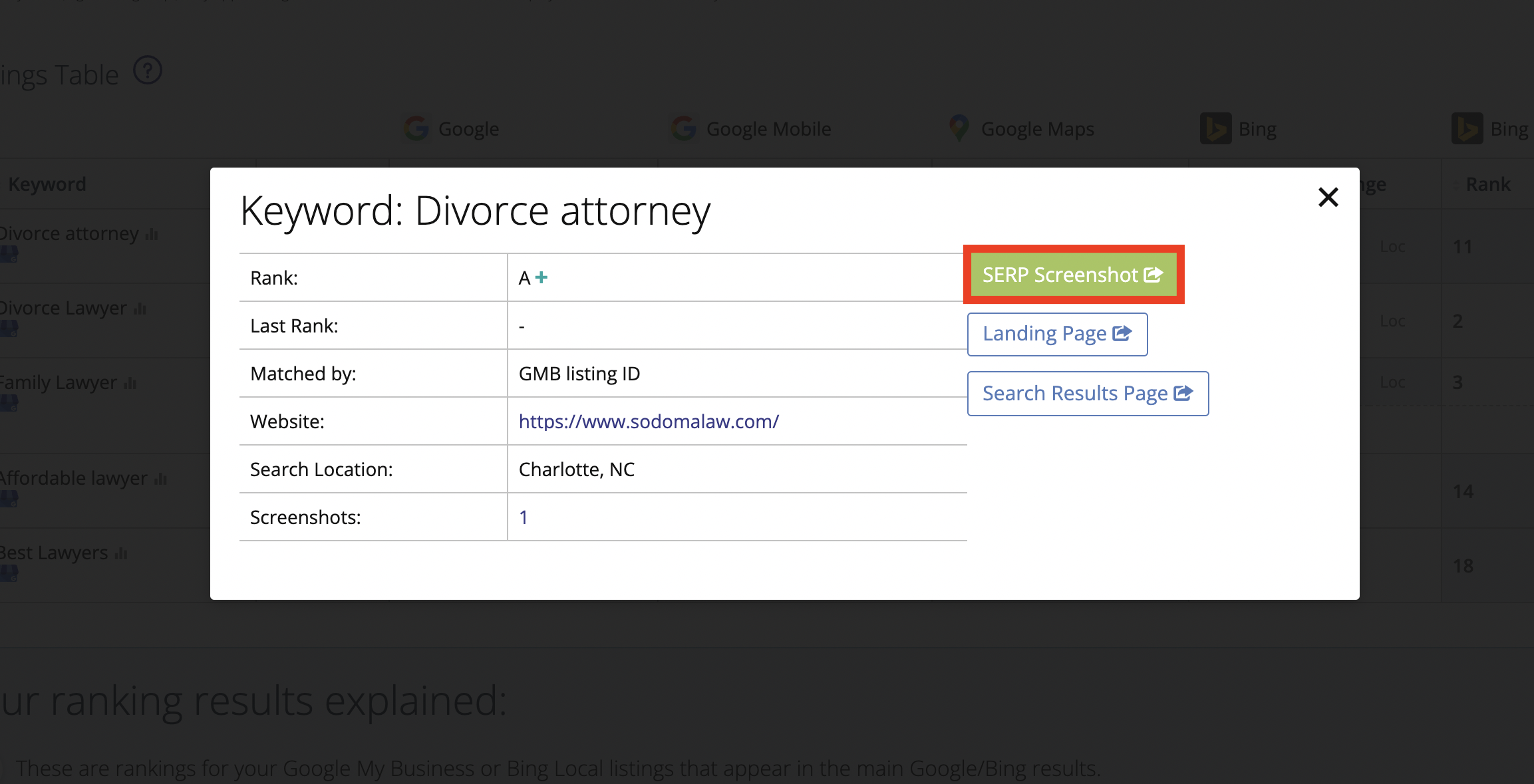
Task: Click the Keyword column header
Action: point(47,184)
